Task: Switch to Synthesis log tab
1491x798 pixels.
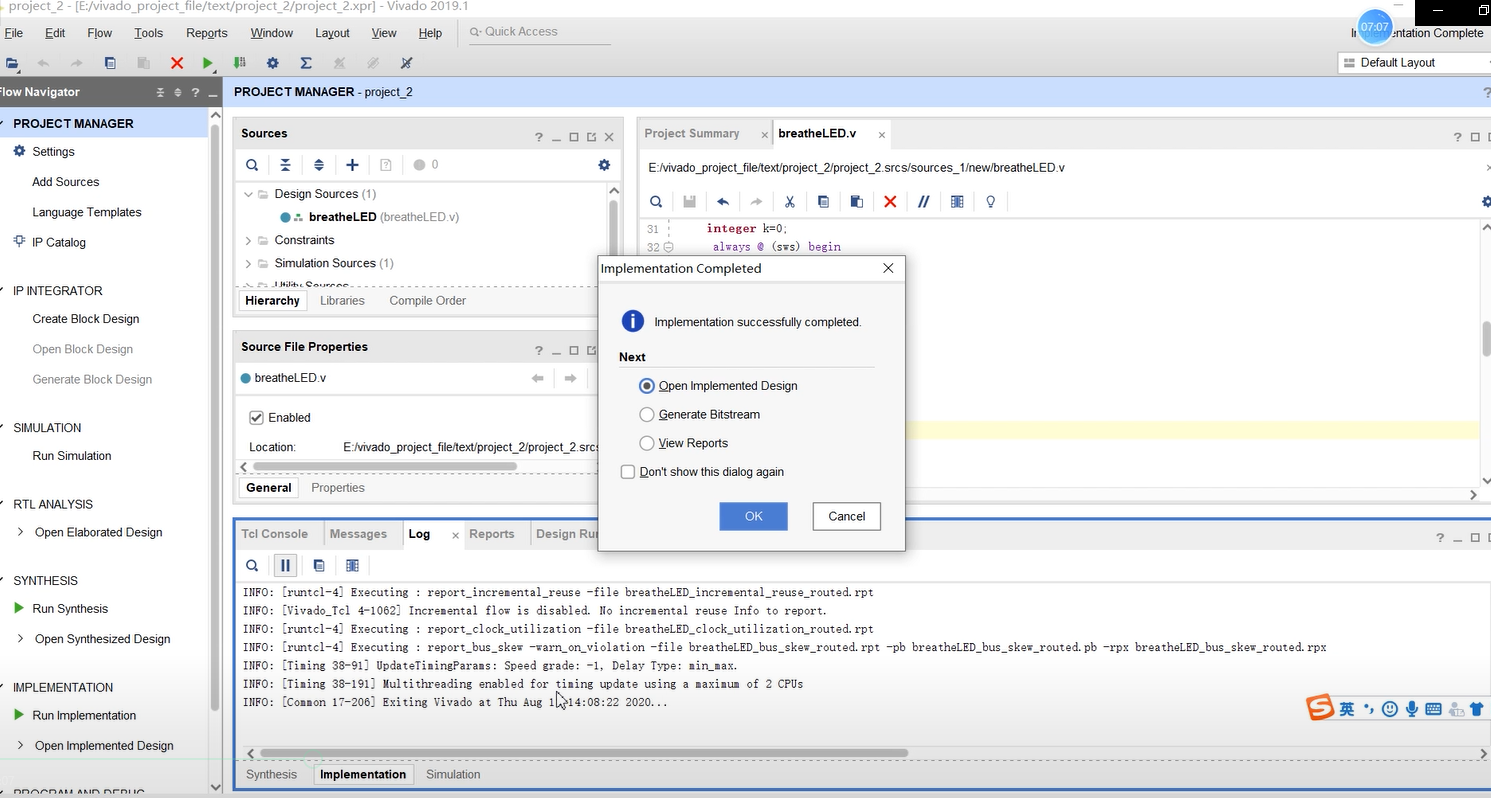Action: [x=272, y=775]
